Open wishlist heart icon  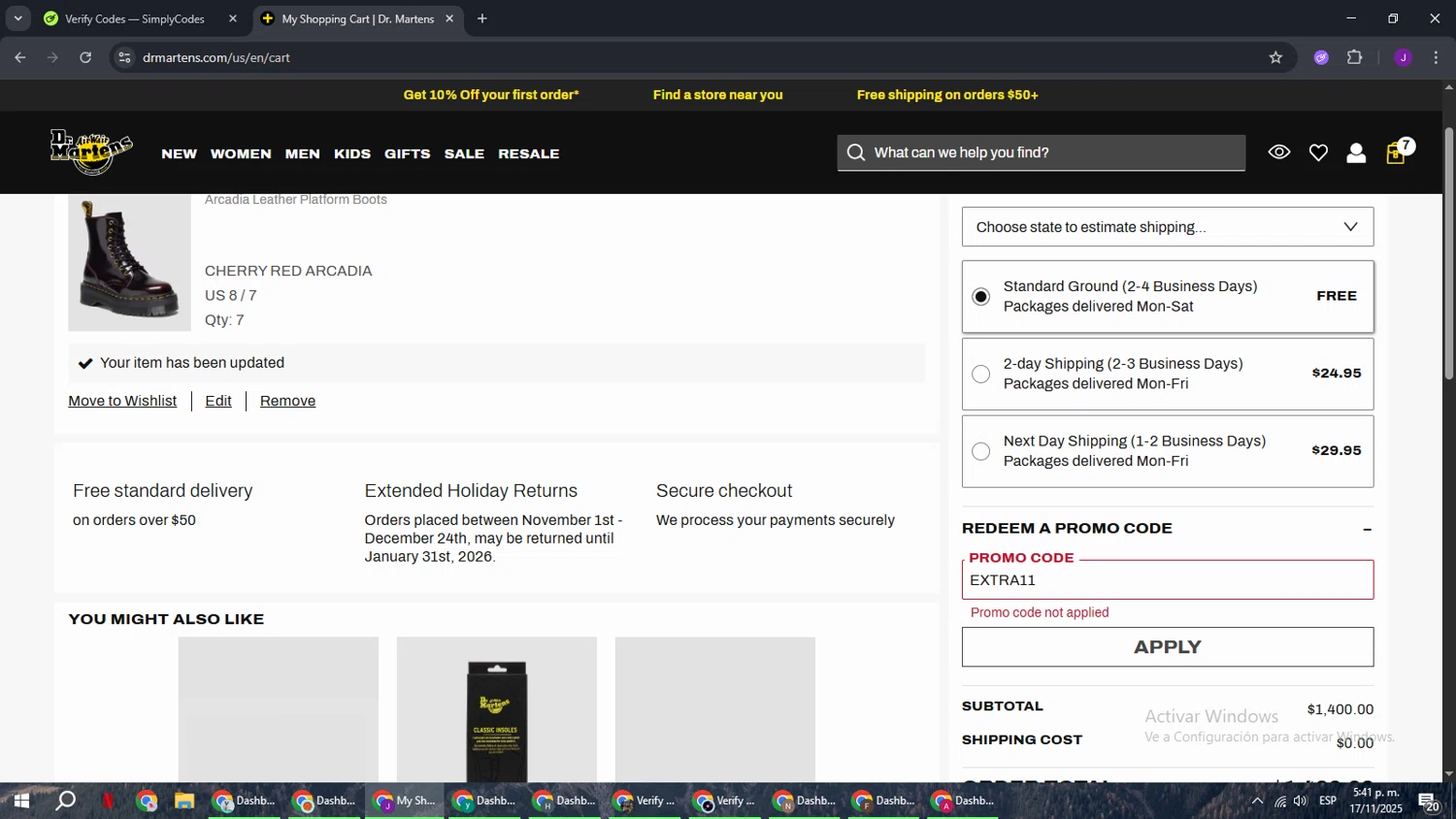point(1318,152)
